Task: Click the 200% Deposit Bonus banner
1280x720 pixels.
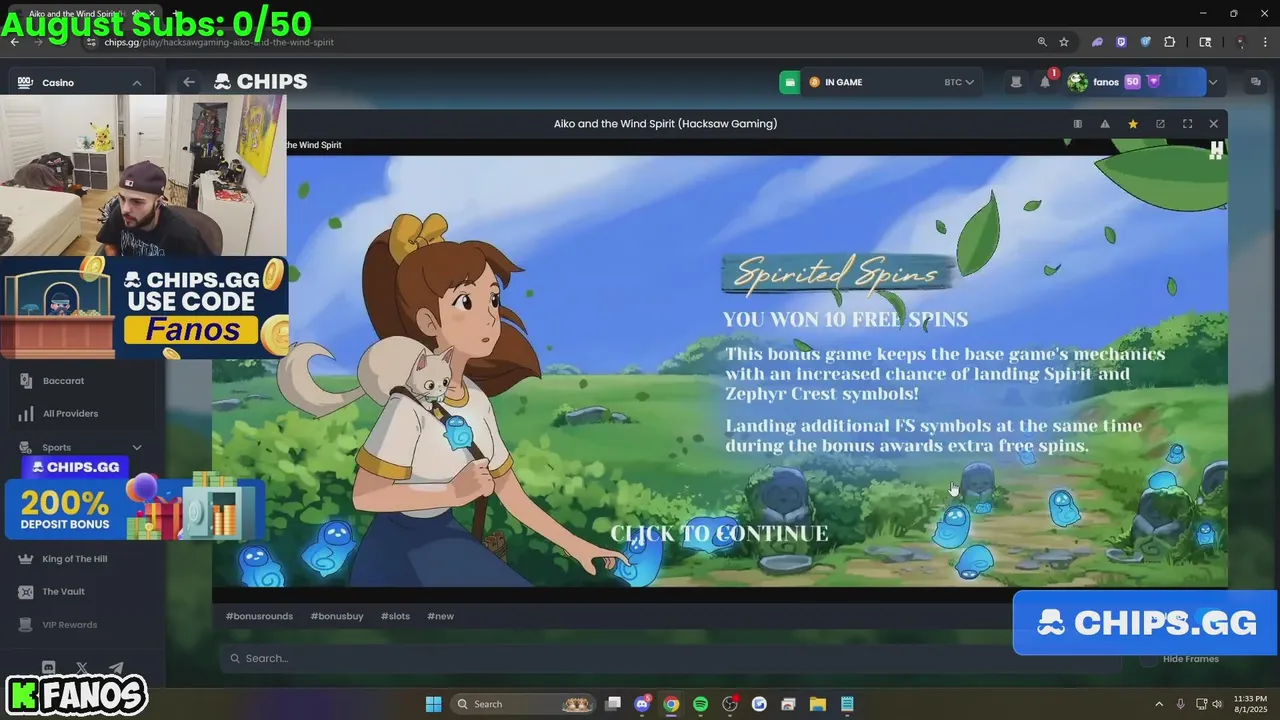Action: coord(135,510)
